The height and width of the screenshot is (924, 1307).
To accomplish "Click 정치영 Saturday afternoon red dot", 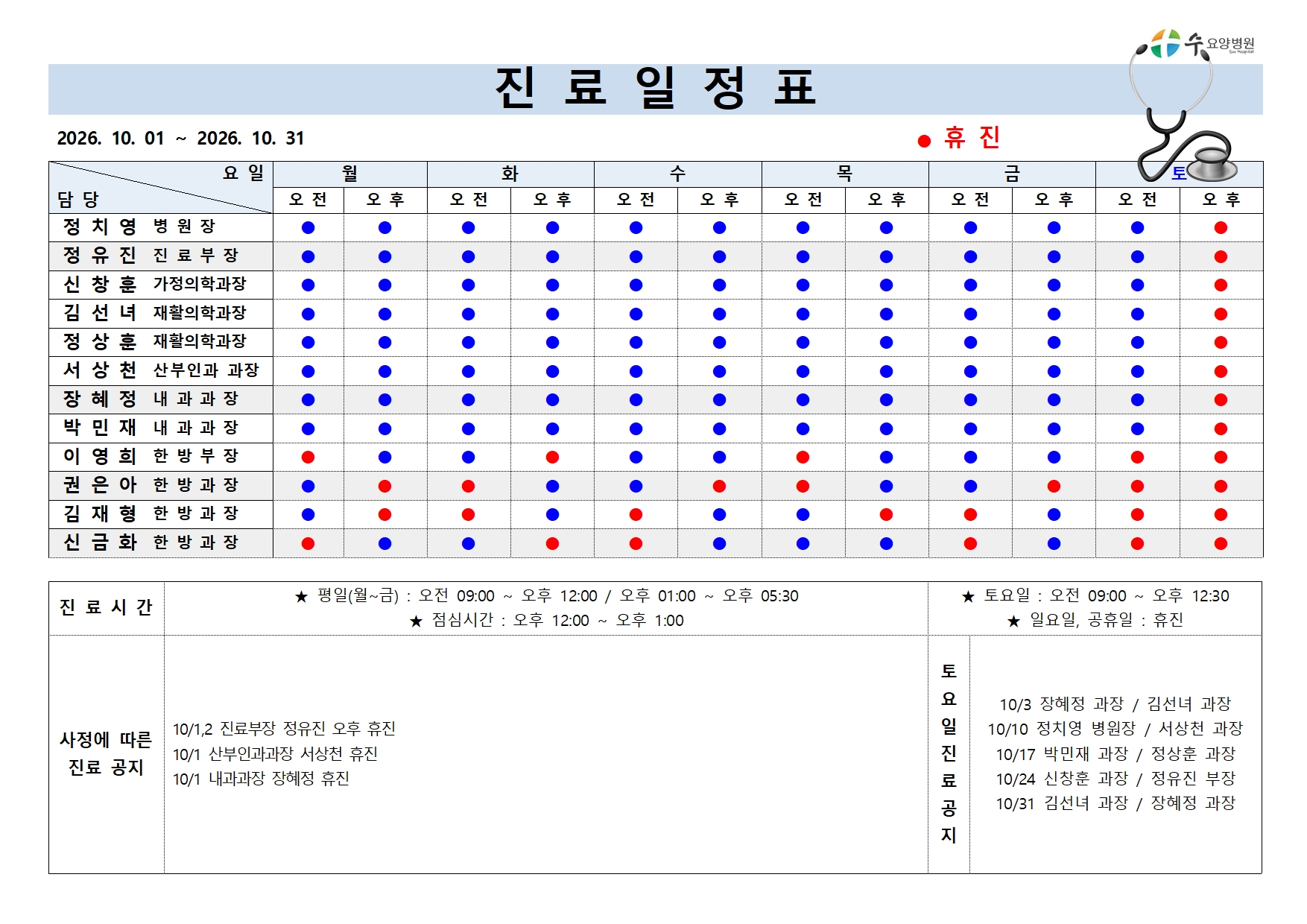I will (x=1221, y=227).
